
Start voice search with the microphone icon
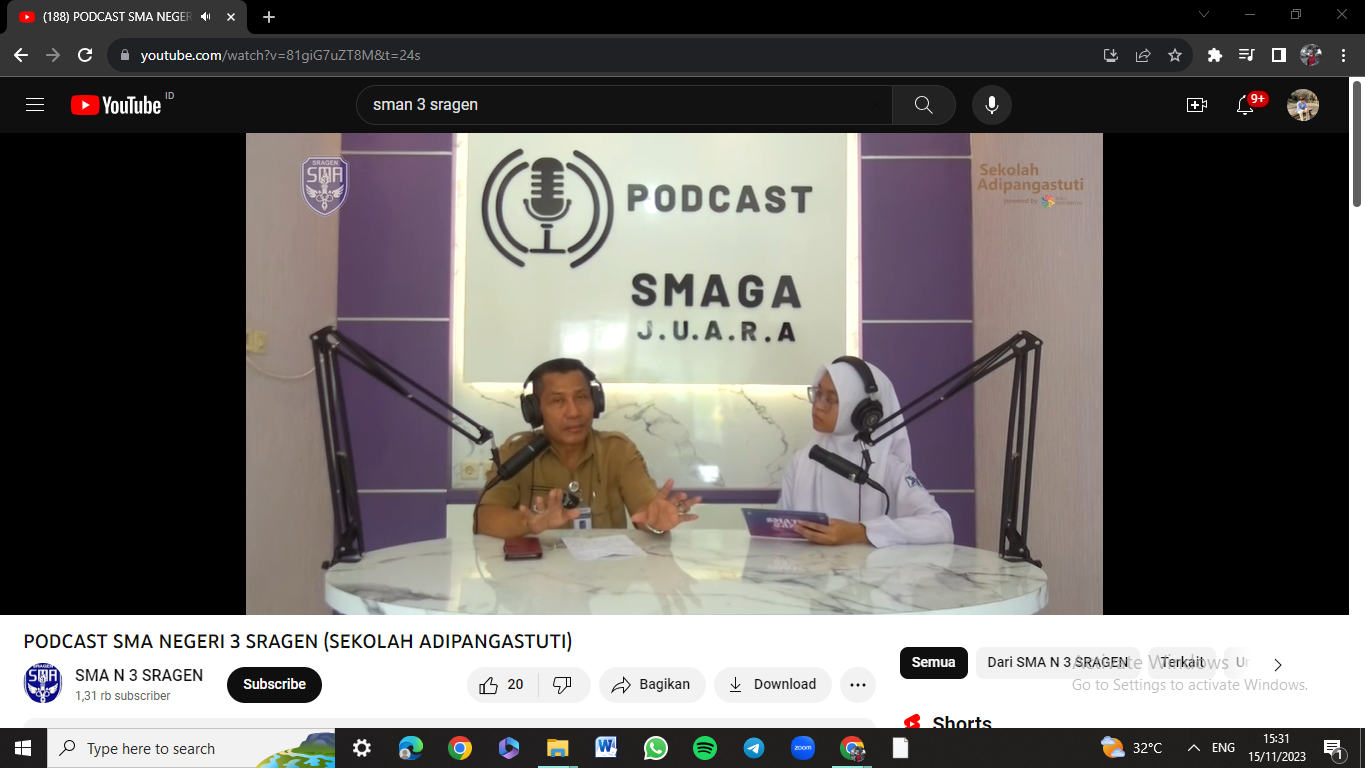991,105
